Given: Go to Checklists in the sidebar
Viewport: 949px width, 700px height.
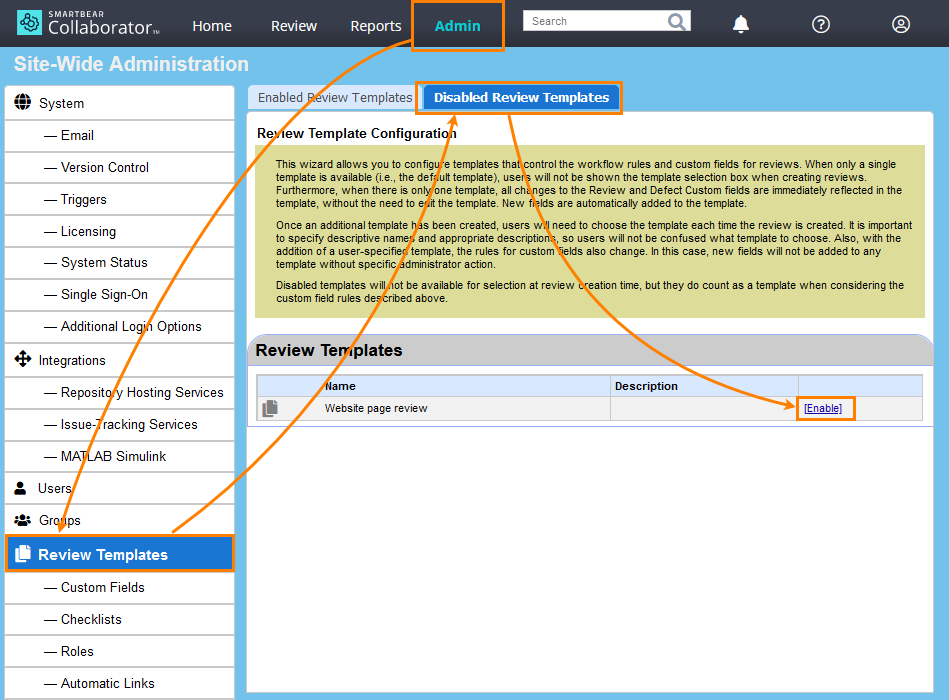Looking at the screenshot, I should click(x=91, y=619).
